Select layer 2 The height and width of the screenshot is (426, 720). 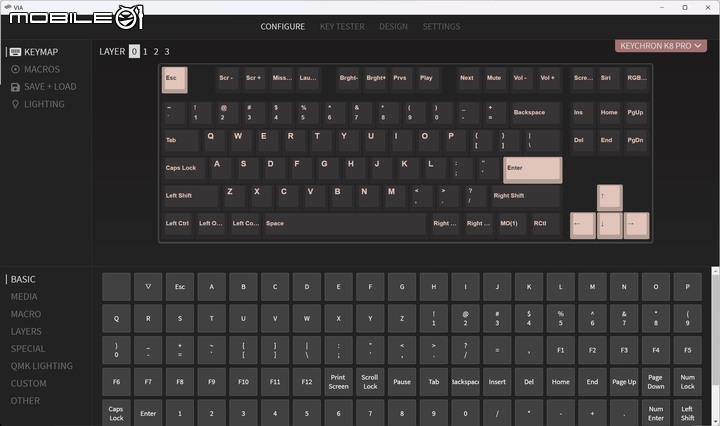156,51
